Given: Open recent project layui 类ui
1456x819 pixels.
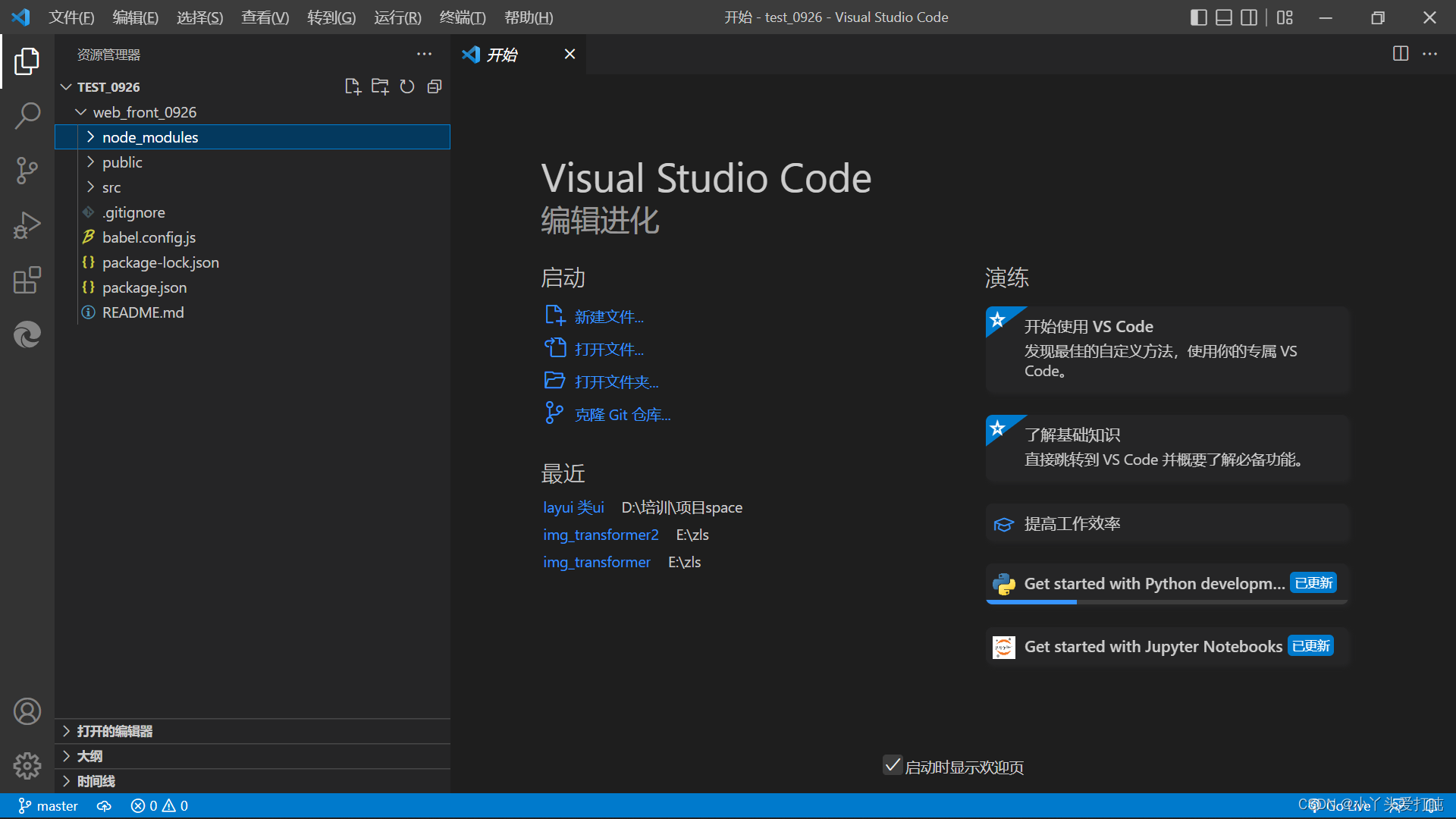Looking at the screenshot, I should [573, 507].
